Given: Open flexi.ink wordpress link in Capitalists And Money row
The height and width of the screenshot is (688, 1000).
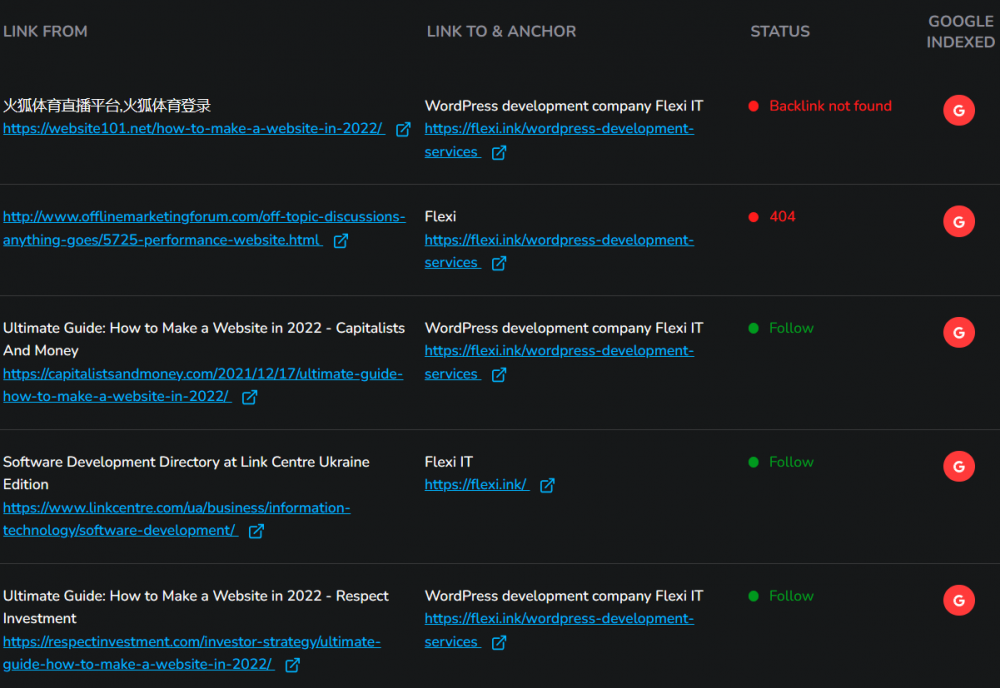Looking at the screenshot, I should [x=559, y=362].
